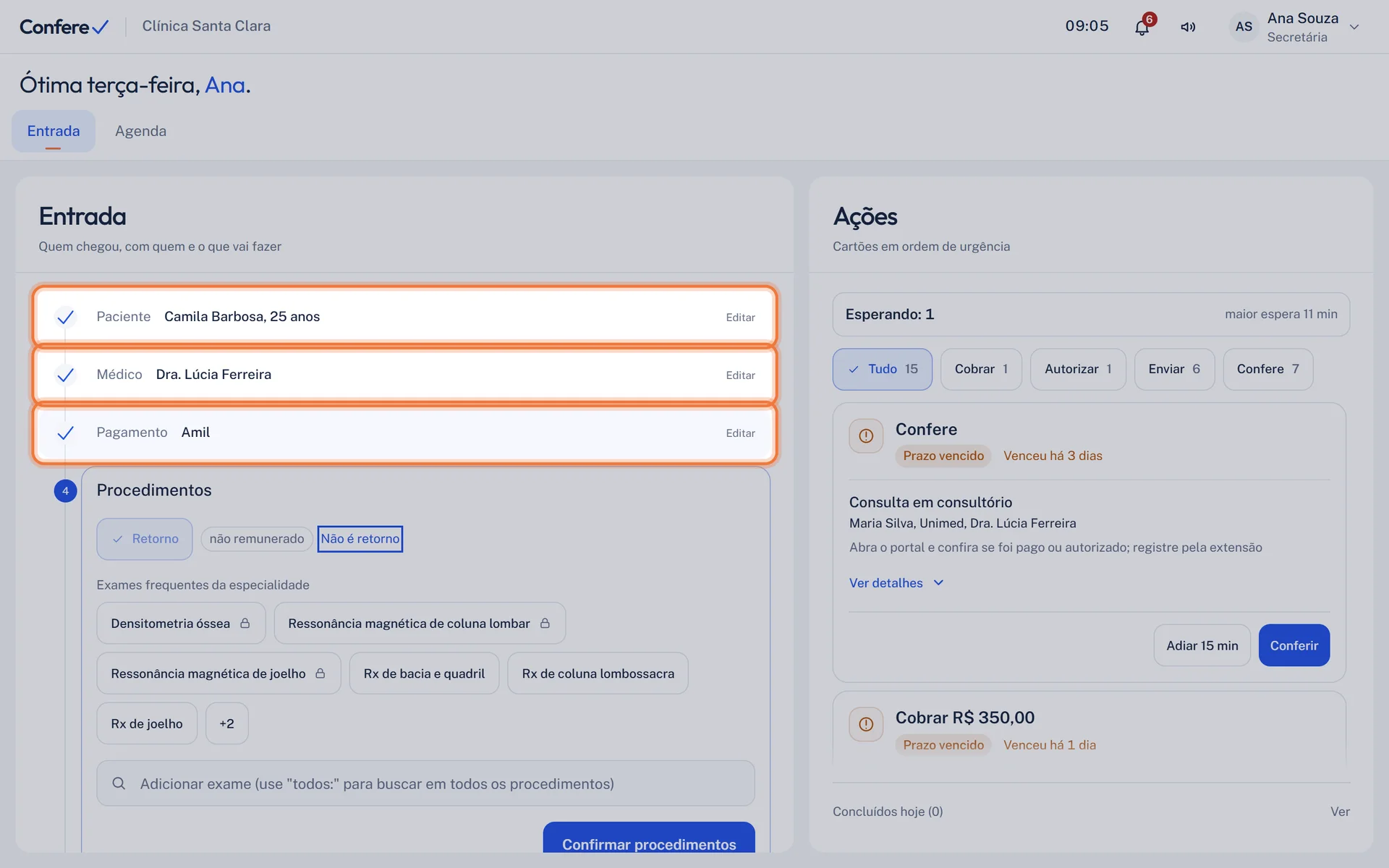The image size is (1389, 868).
Task: Expand Ver detalhes in Confere card
Action: pyautogui.click(x=896, y=583)
